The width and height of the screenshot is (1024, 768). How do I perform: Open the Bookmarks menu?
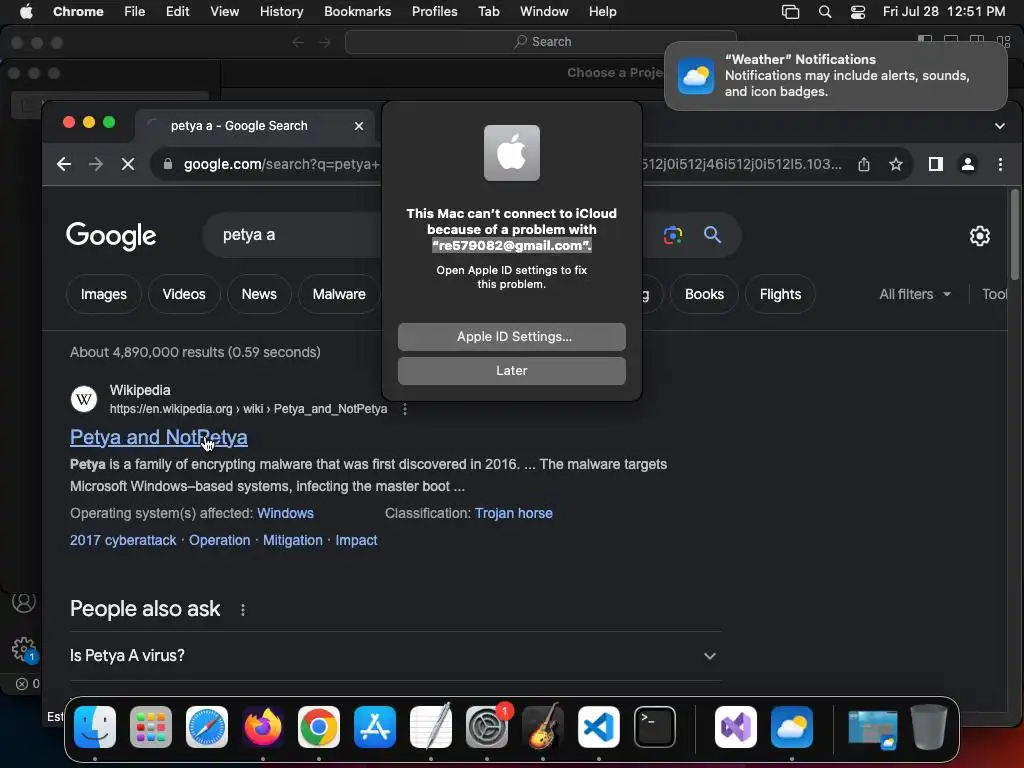[357, 11]
